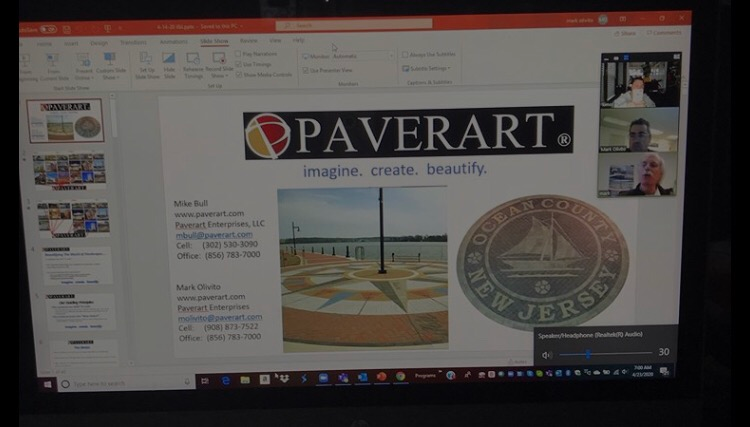Click mark olivito account name
This screenshot has height=427, width=750.
coord(579,21)
